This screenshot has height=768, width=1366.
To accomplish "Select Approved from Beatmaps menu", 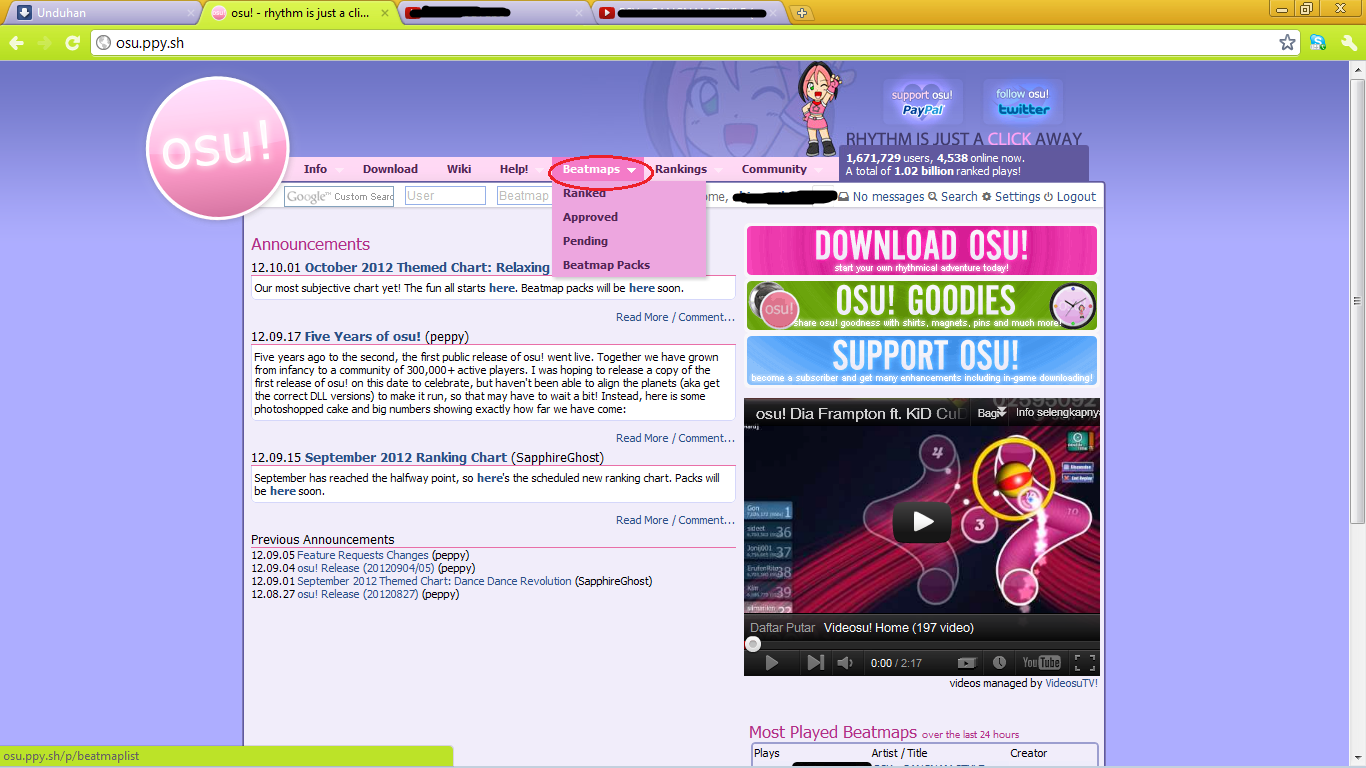I will tap(590, 217).
